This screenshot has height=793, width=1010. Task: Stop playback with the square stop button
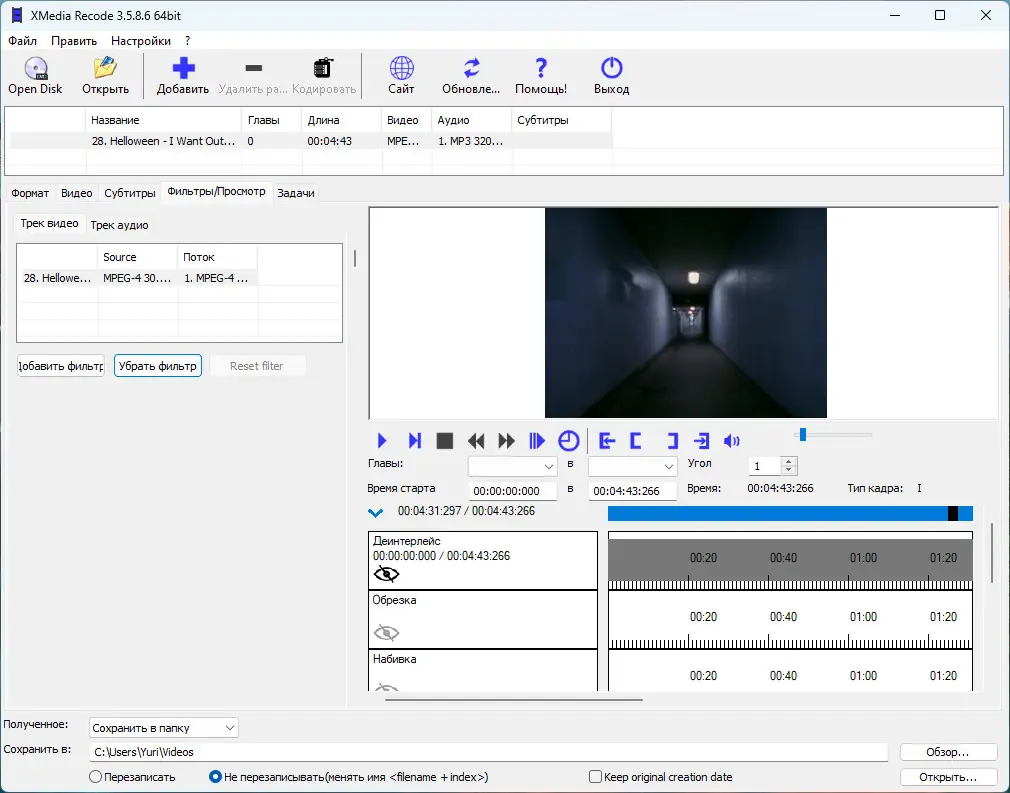coord(445,441)
